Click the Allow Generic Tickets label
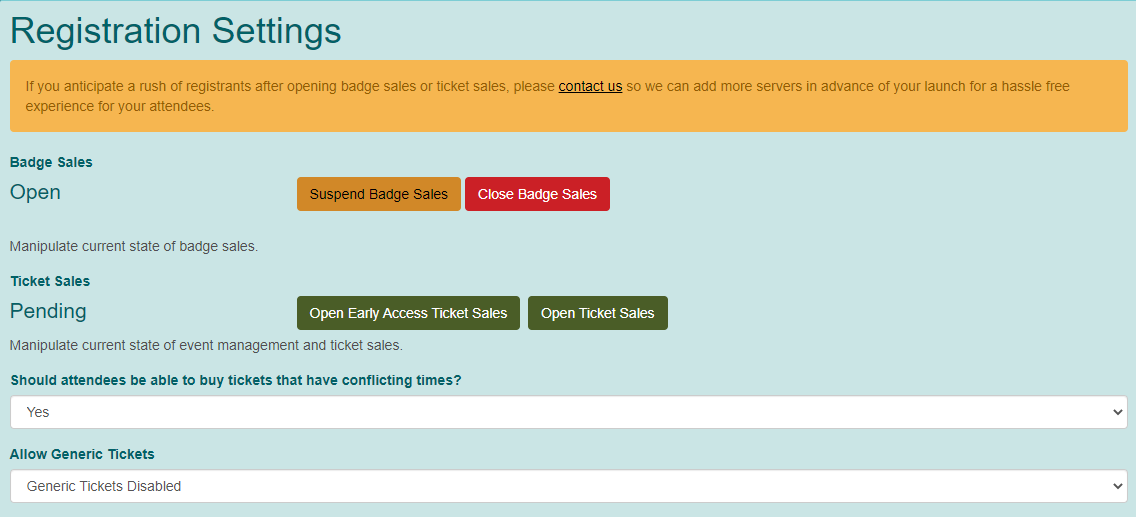Image resolution: width=1136 pixels, height=517 pixels. tap(82, 454)
